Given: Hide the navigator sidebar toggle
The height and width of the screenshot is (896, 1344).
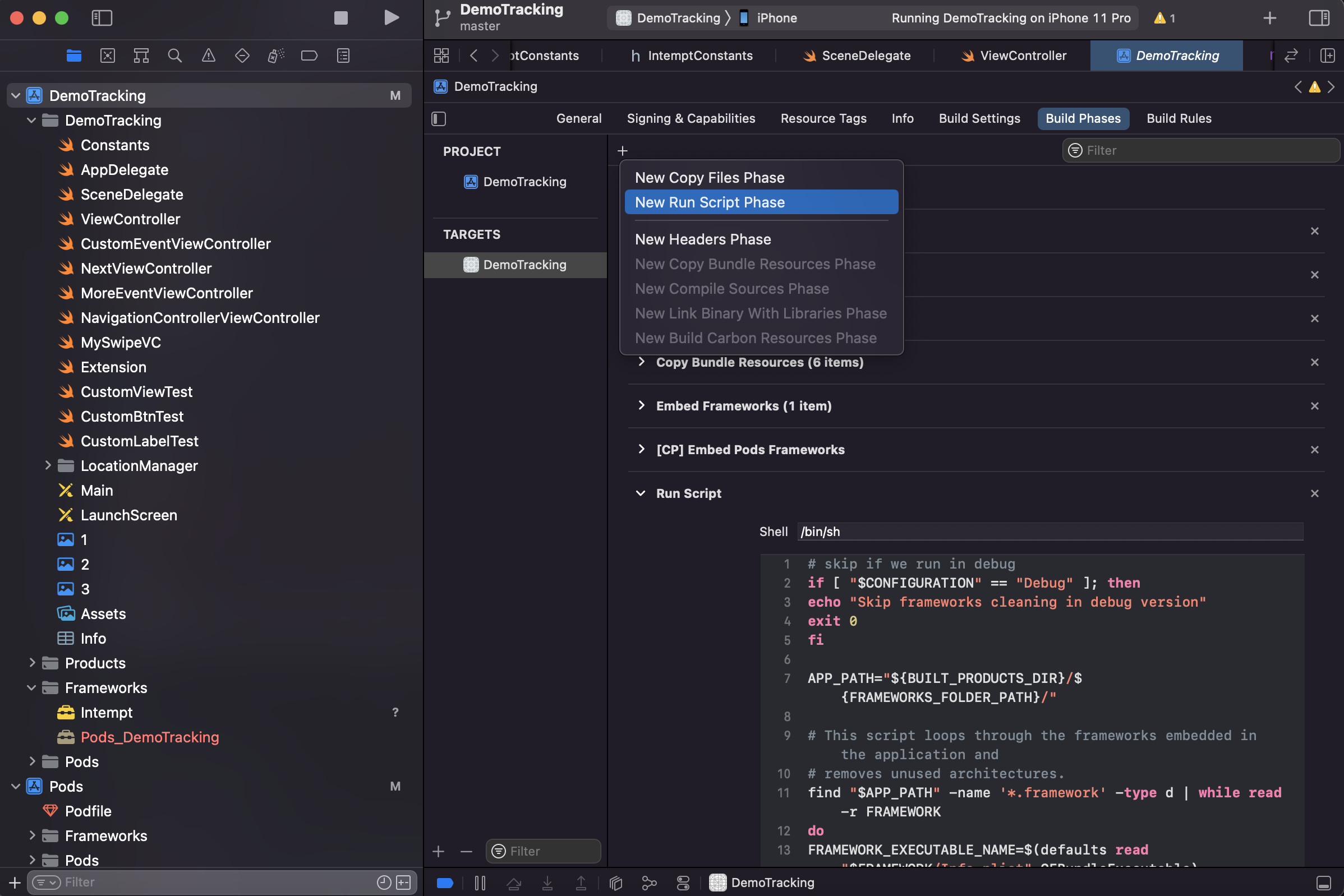Looking at the screenshot, I should tap(102, 18).
